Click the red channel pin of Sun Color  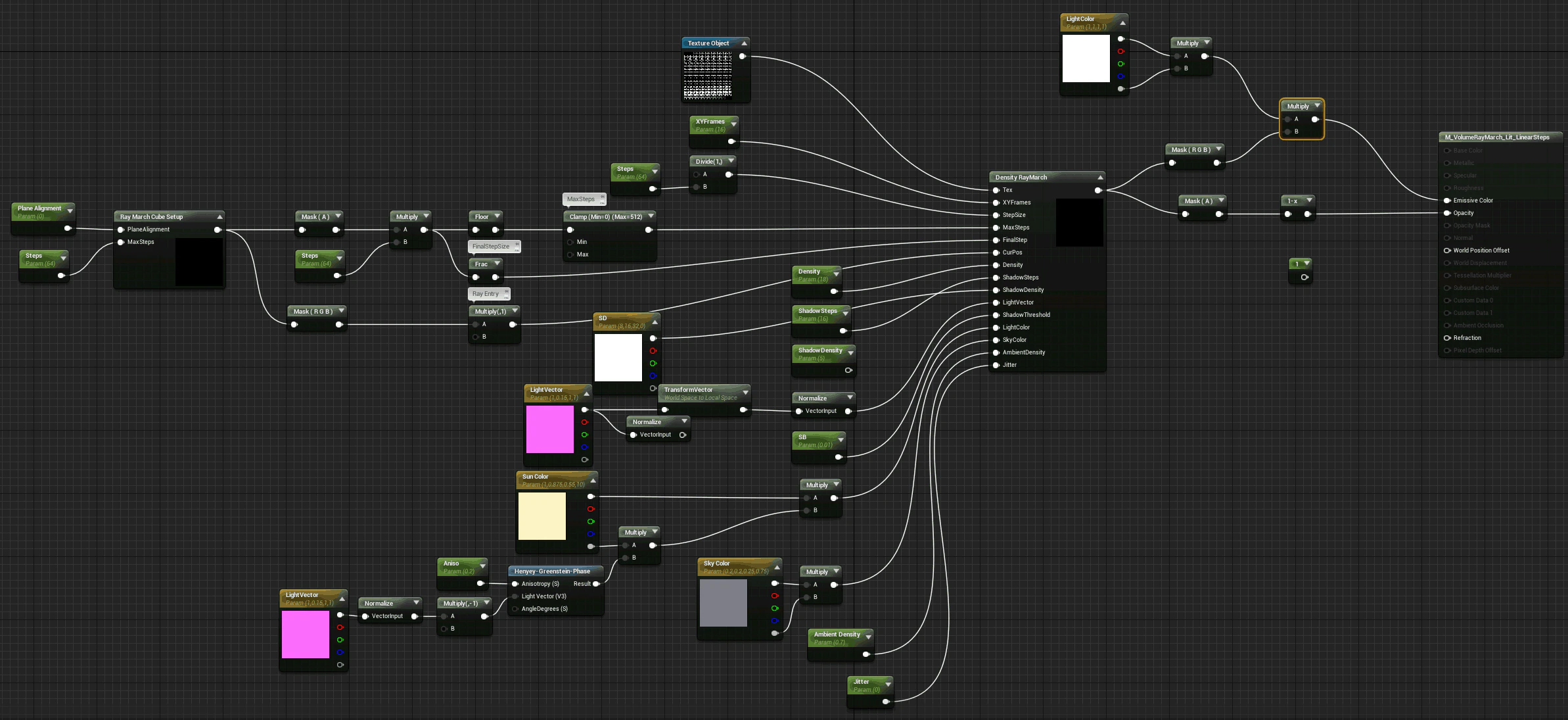click(591, 509)
